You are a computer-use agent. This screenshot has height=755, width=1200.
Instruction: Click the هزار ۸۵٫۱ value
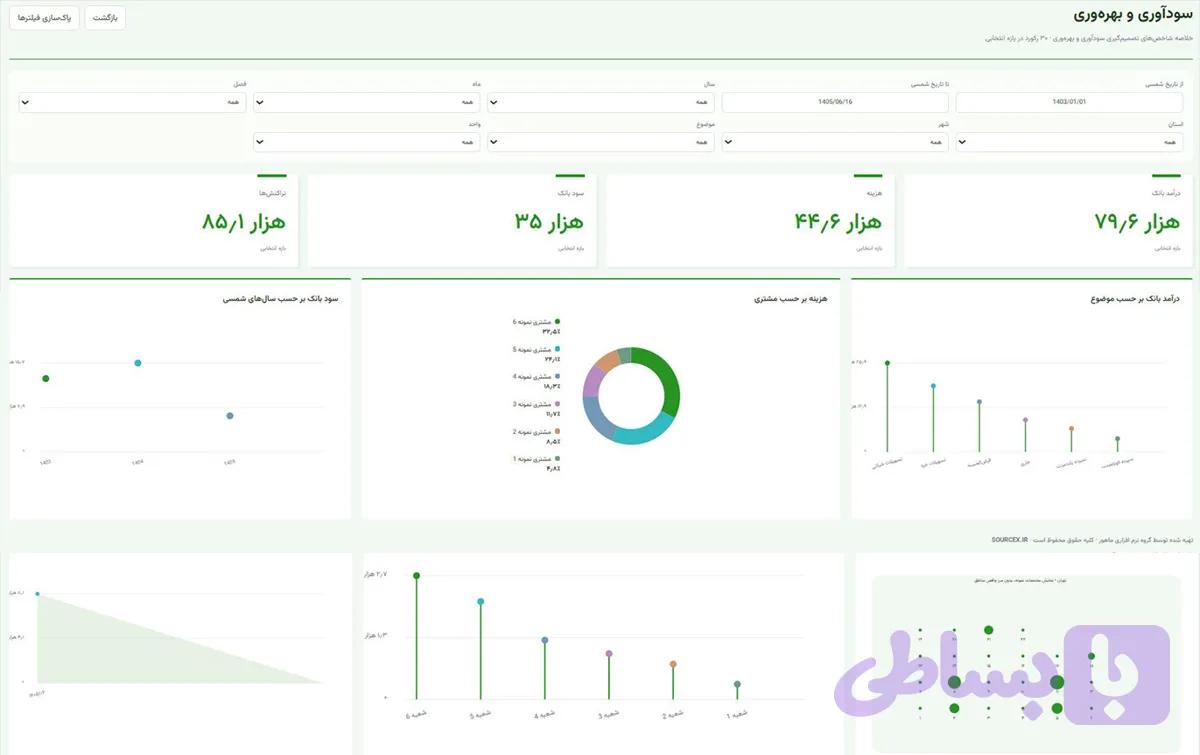[244, 222]
